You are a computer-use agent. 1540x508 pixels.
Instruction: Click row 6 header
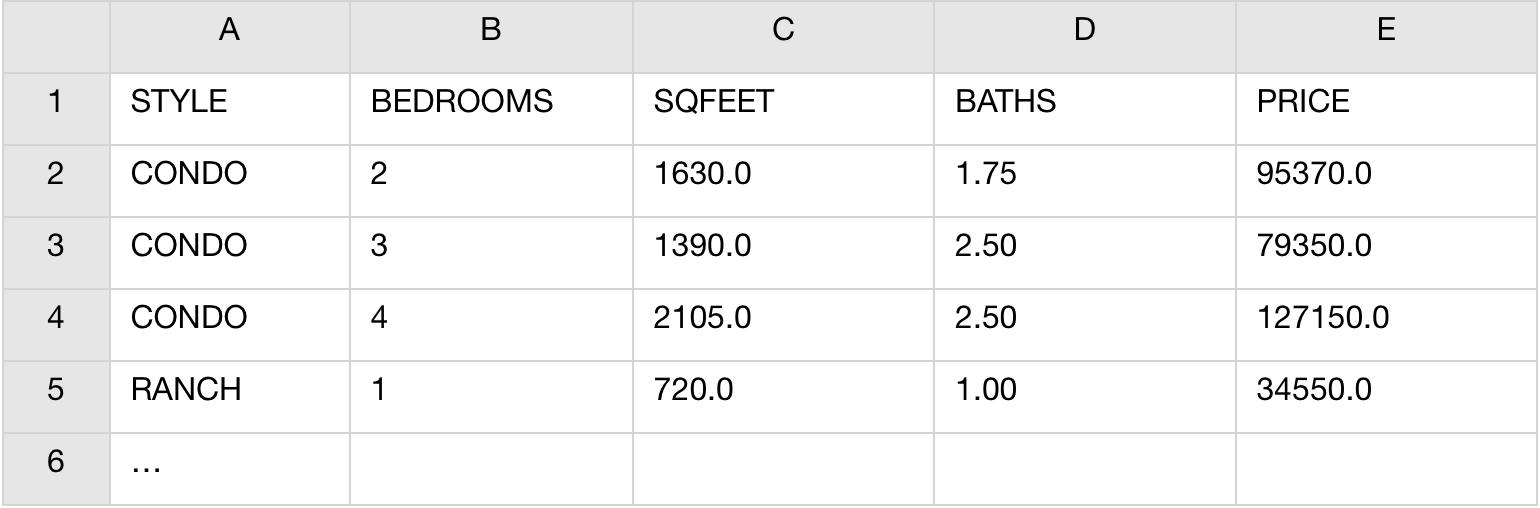55,461
